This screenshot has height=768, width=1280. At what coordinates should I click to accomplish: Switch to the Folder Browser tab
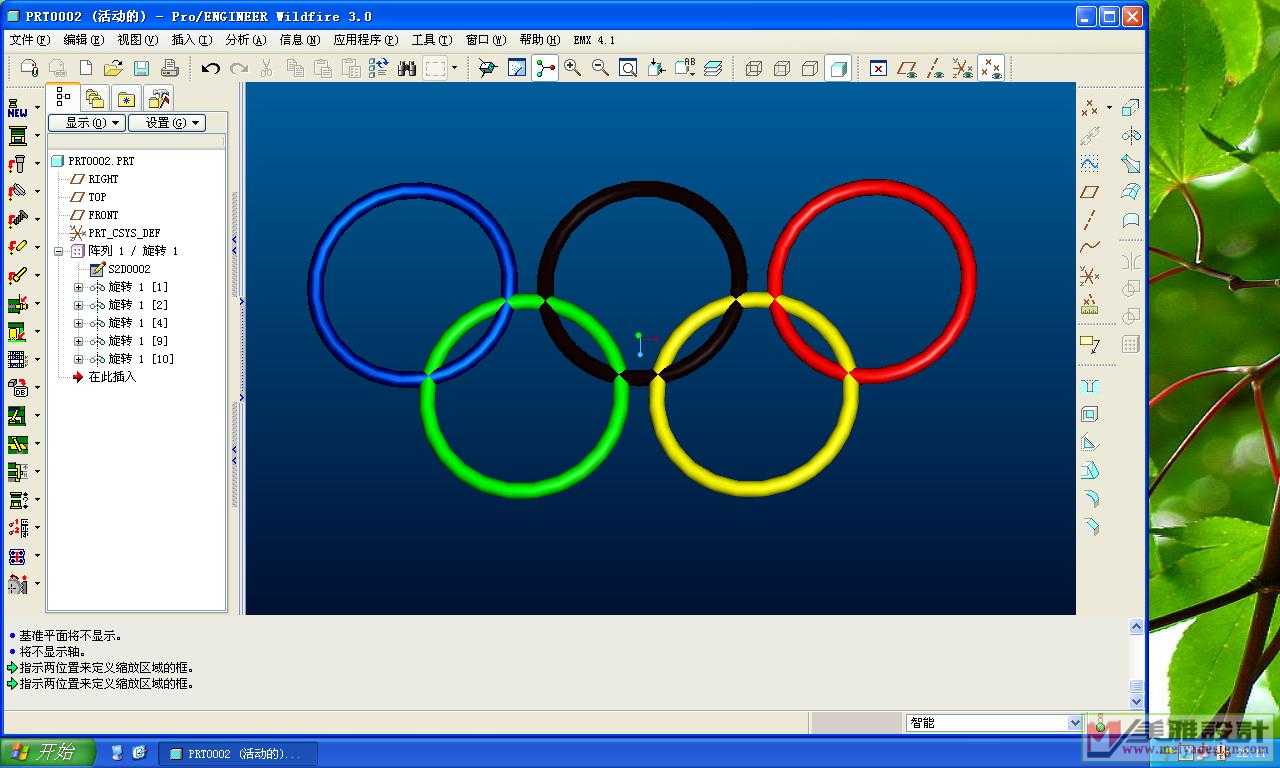[95, 98]
